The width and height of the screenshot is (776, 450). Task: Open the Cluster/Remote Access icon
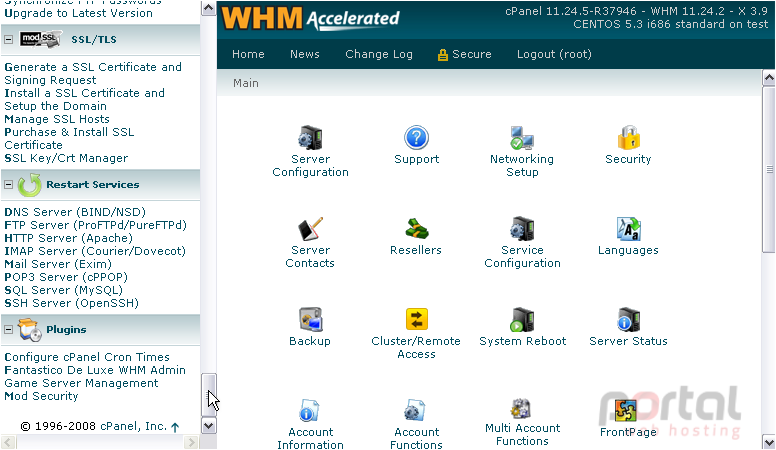point(416,319)
